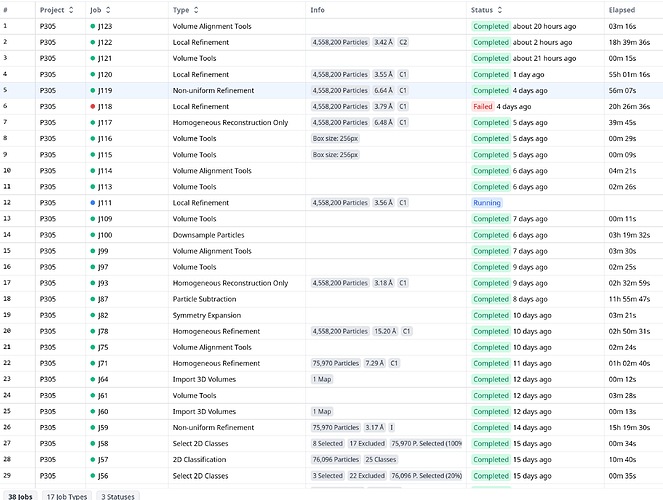The image size is (663, 500).
Task: Click the green status dot for J122
Action: click(93, 42)
